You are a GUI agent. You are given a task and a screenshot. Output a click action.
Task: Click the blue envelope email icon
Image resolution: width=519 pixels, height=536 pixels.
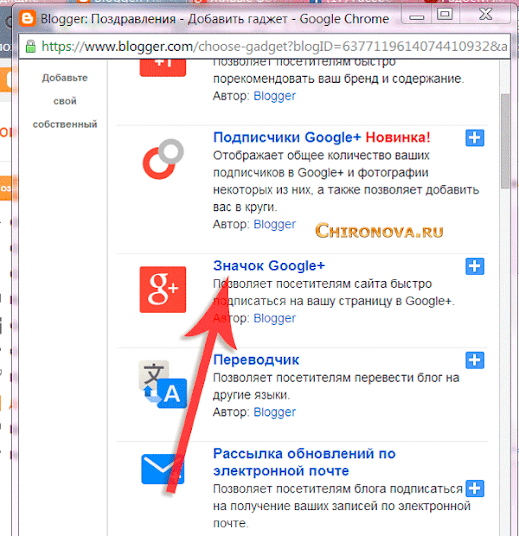pos(163,469)
